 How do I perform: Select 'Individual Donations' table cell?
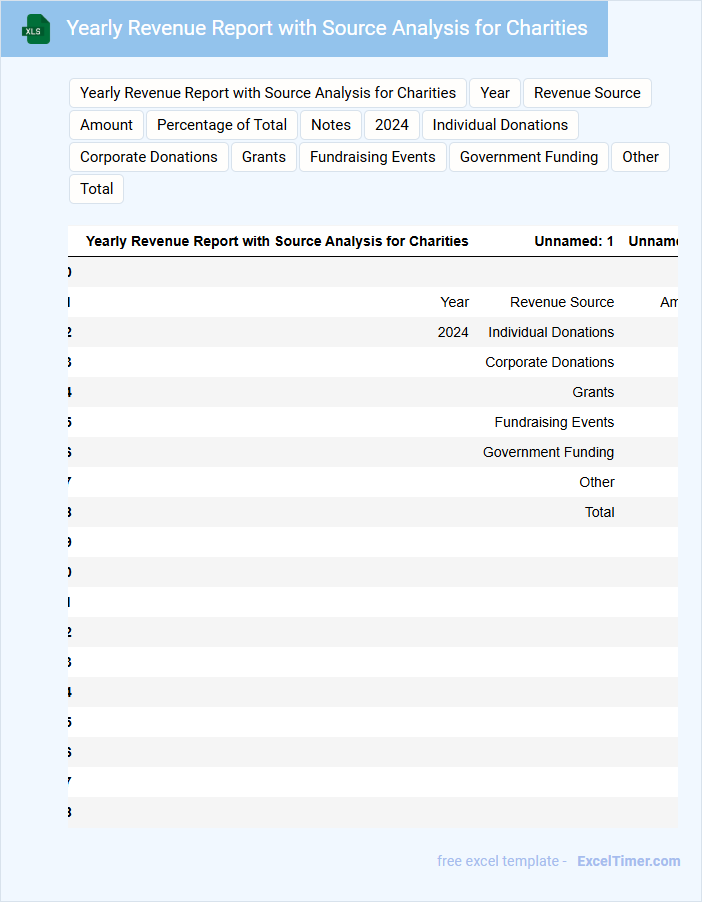(551, 332)
